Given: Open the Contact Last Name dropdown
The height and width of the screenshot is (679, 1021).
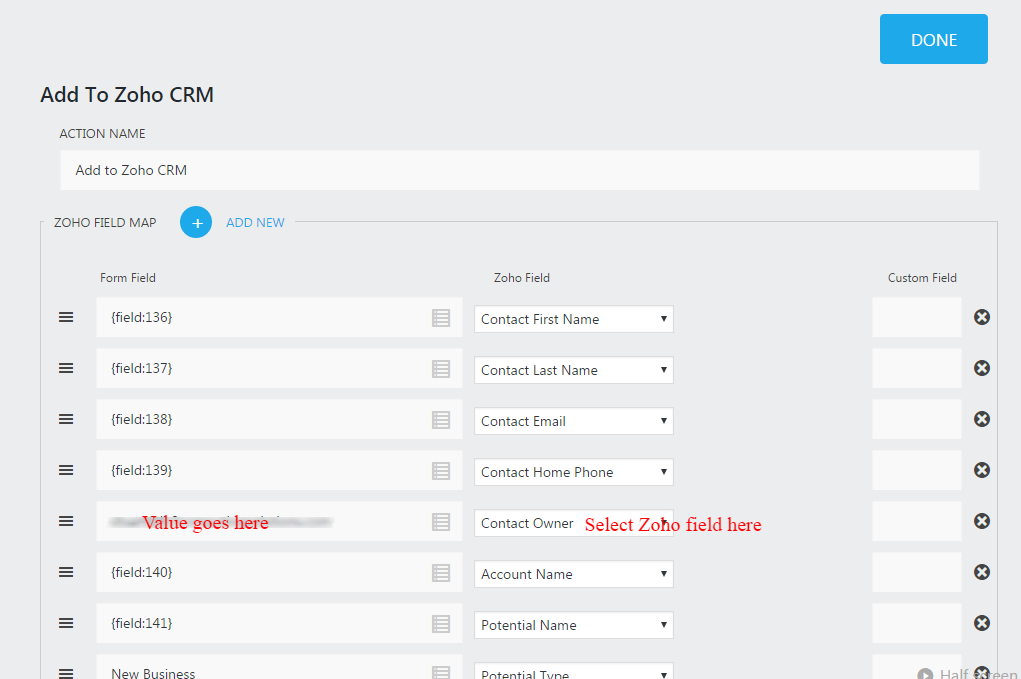Looking at the screenshot, I should [x=573, y=370].
